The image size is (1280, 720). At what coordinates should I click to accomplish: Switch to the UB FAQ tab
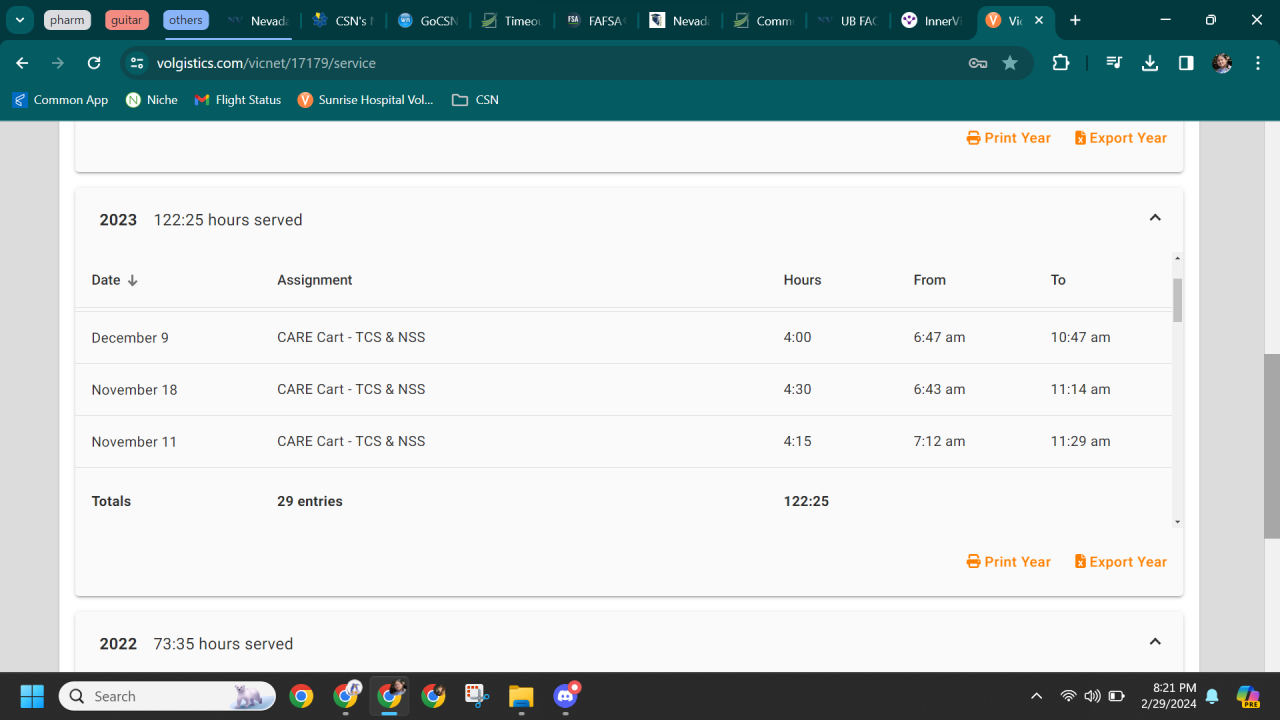point(847,20)
